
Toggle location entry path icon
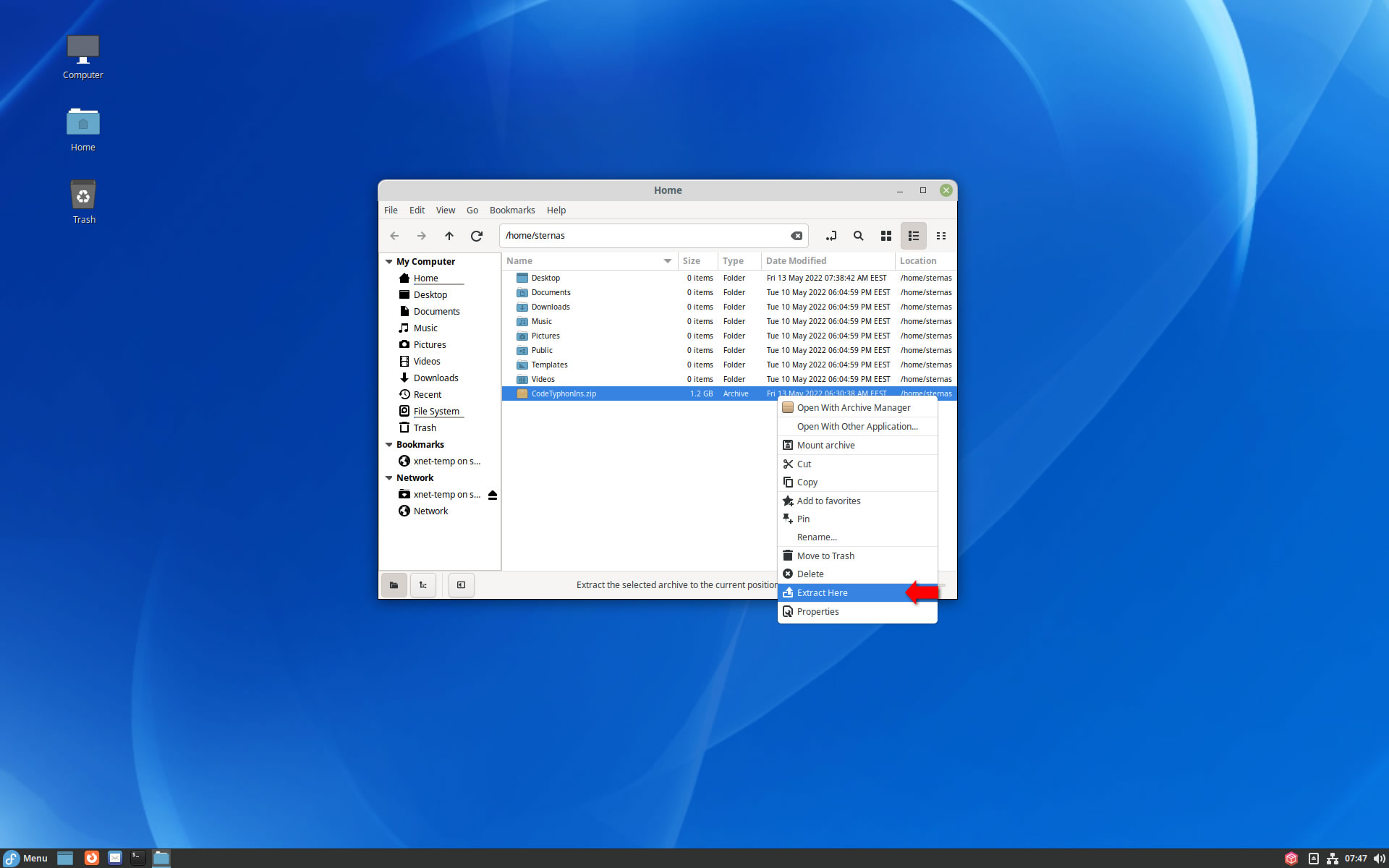coord(831,236)
